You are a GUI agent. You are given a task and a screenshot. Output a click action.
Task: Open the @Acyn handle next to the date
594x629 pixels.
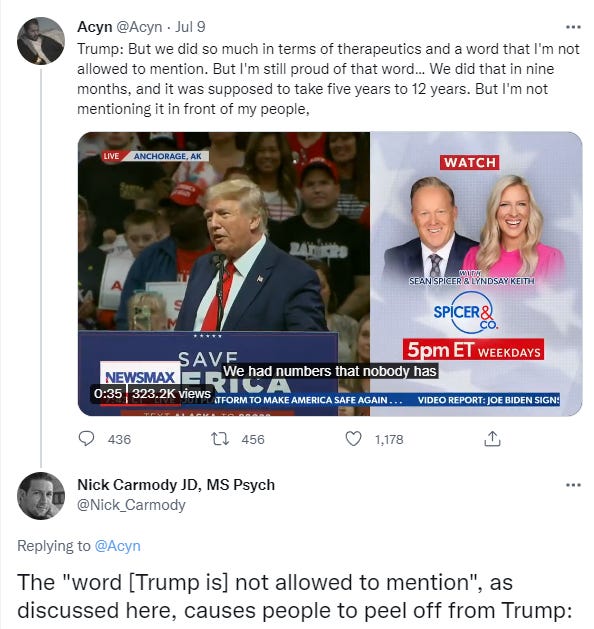139,27
